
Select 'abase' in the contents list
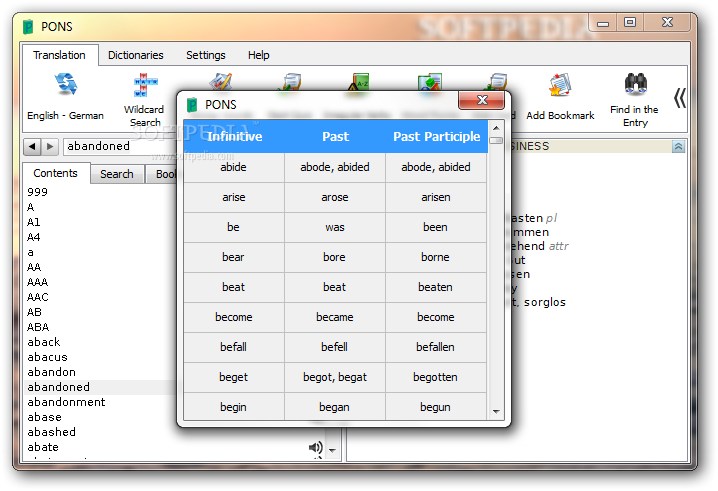coord(44,417)
